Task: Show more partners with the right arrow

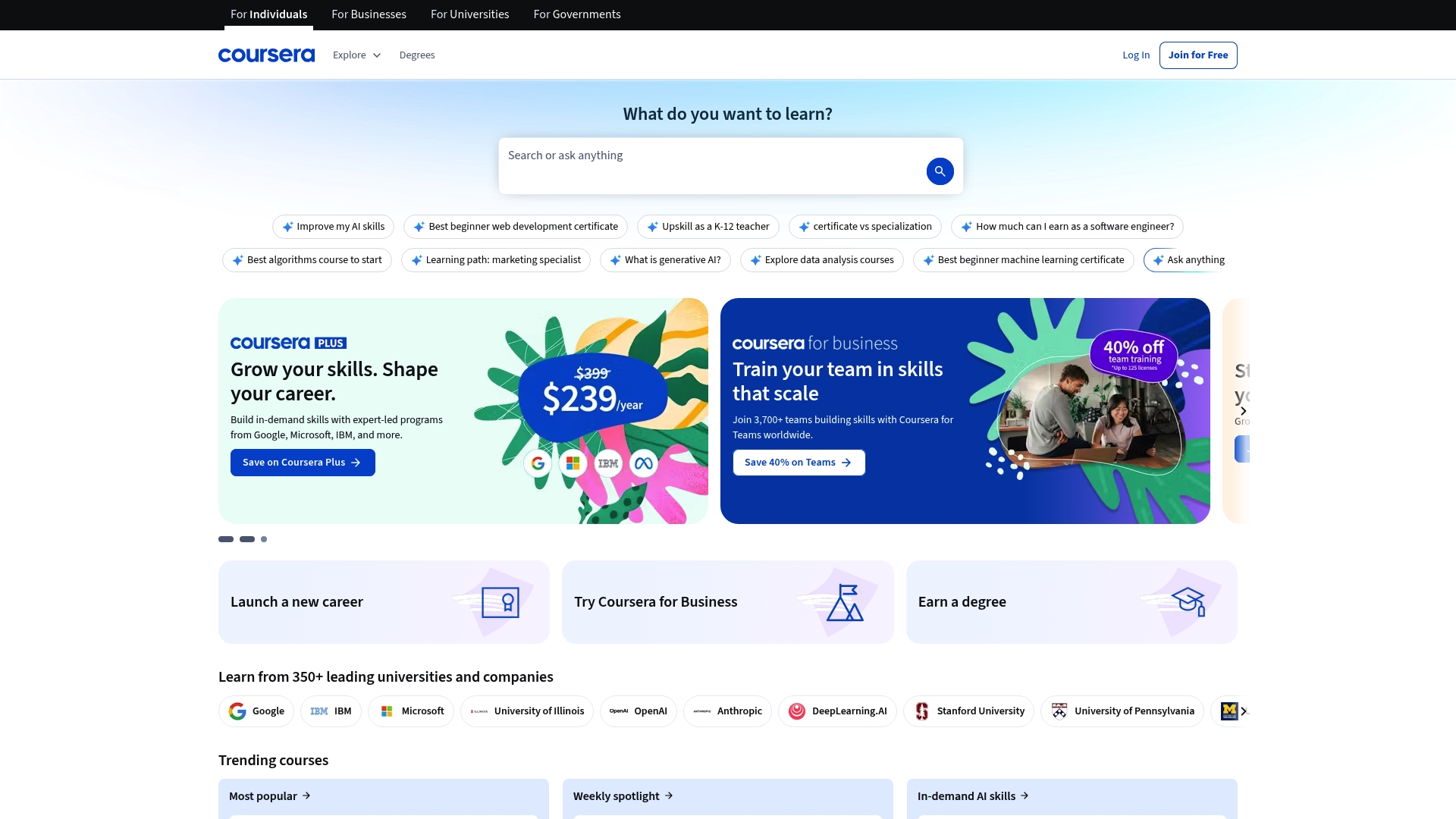Action: [1244, 711]
